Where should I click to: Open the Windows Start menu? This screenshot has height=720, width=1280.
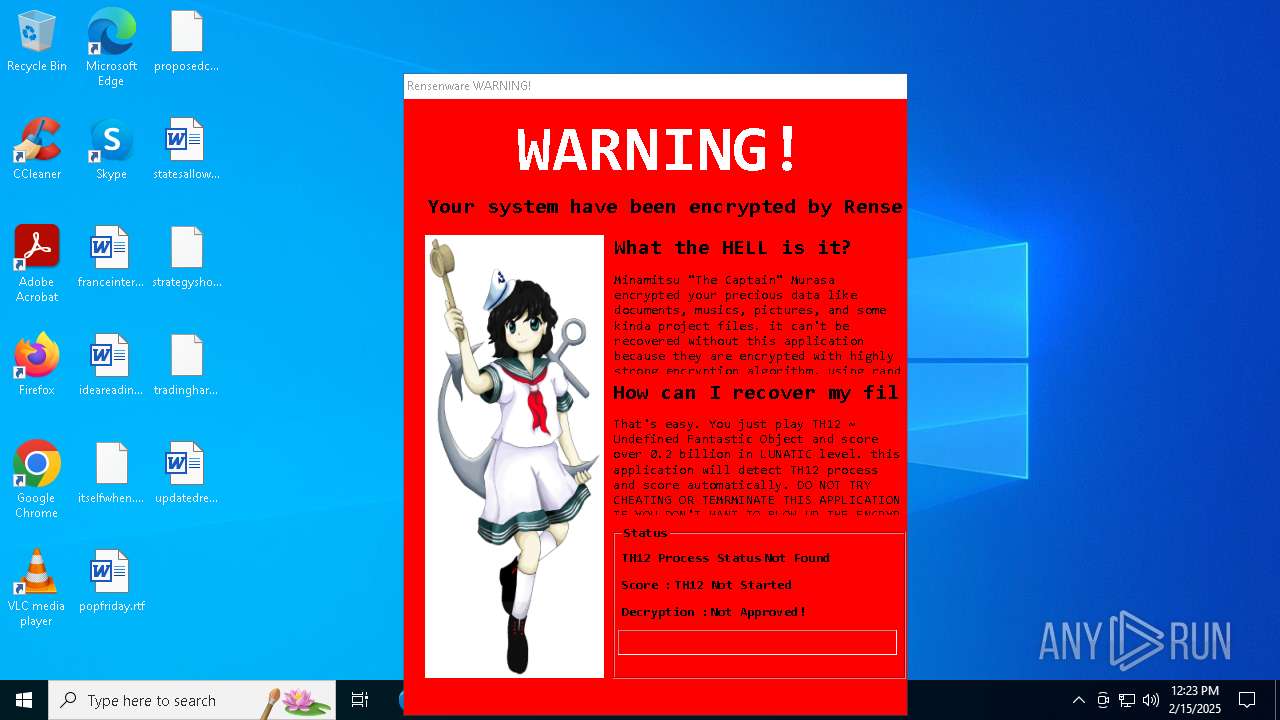[x=24, y=700]
